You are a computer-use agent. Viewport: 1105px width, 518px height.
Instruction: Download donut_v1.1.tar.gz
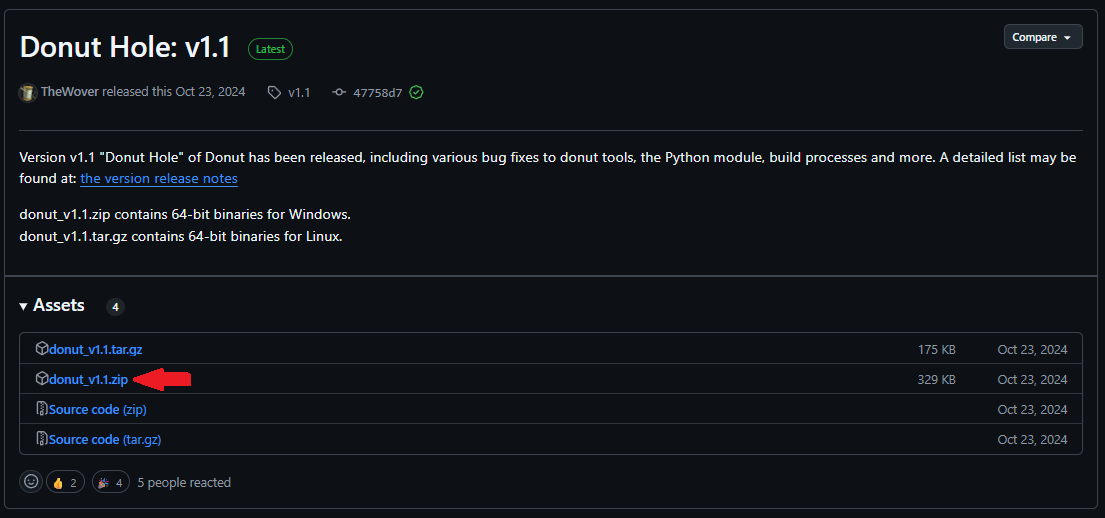click(x=96, y=349)
